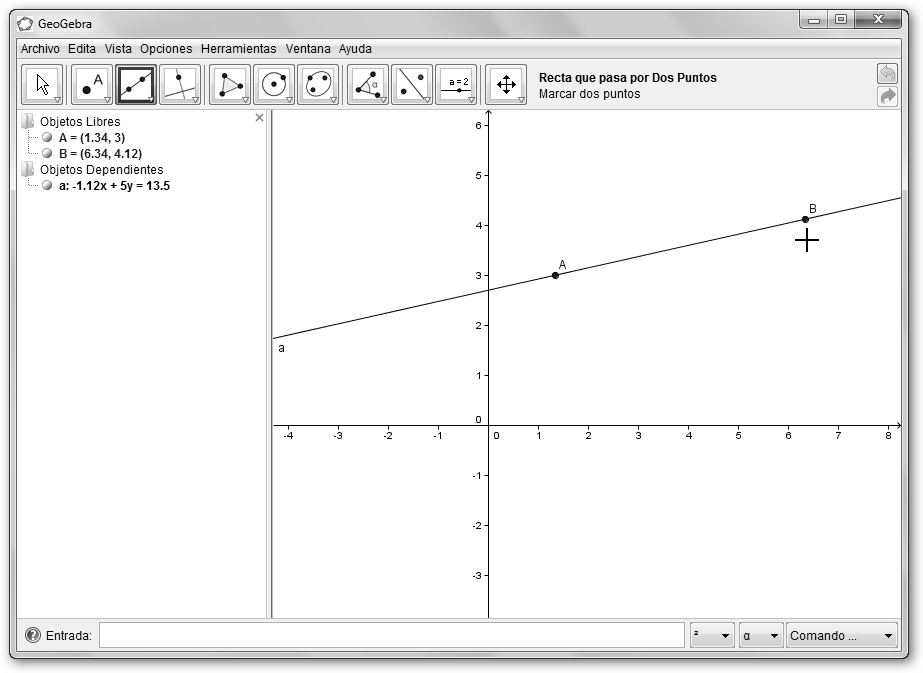Open the Opciones menu
This screenshot has width=923, height=673.
tap(166, 49)
